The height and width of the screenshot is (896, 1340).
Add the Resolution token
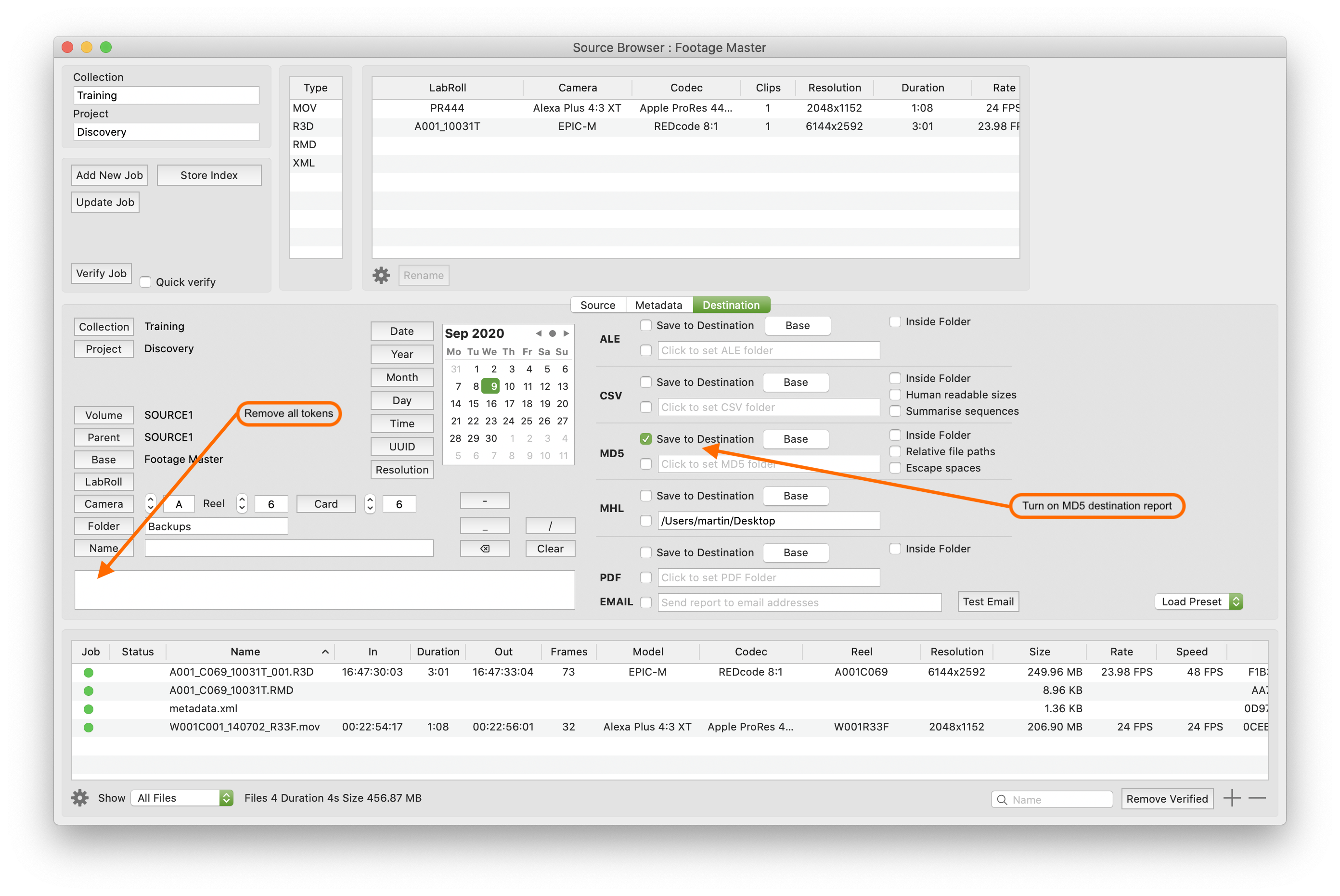[x=402, y=470]
